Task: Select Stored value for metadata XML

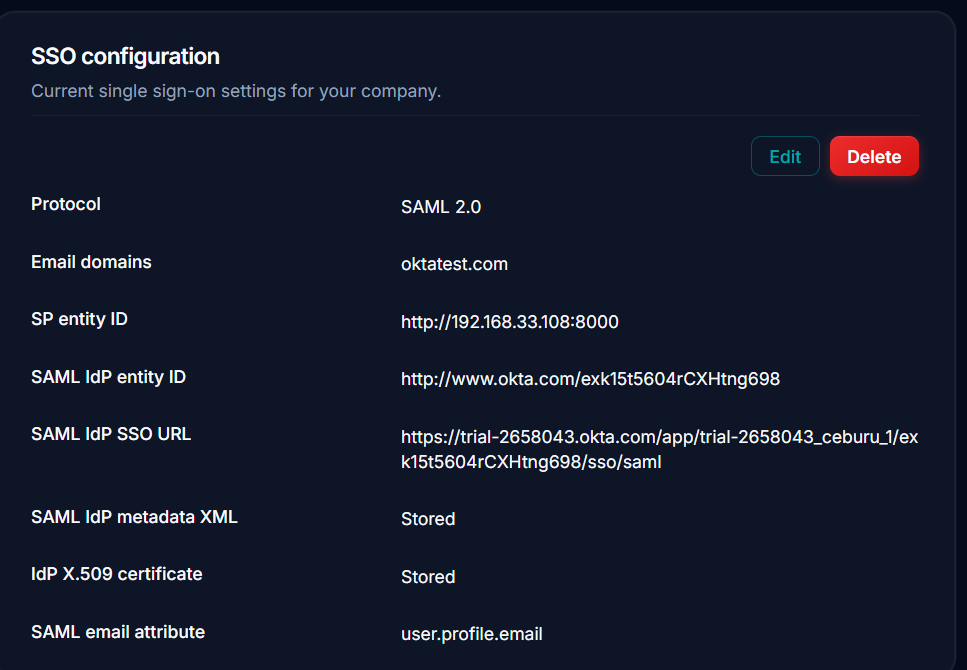Action: (x=428, y=519)
